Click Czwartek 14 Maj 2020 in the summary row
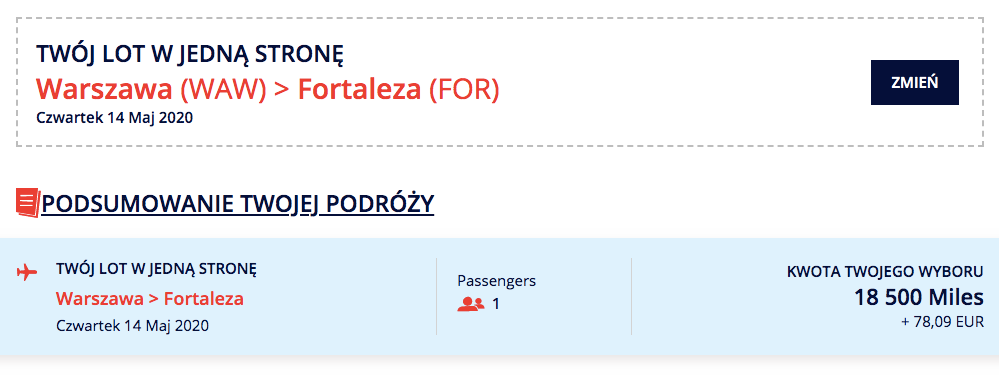 pos(133,326)
